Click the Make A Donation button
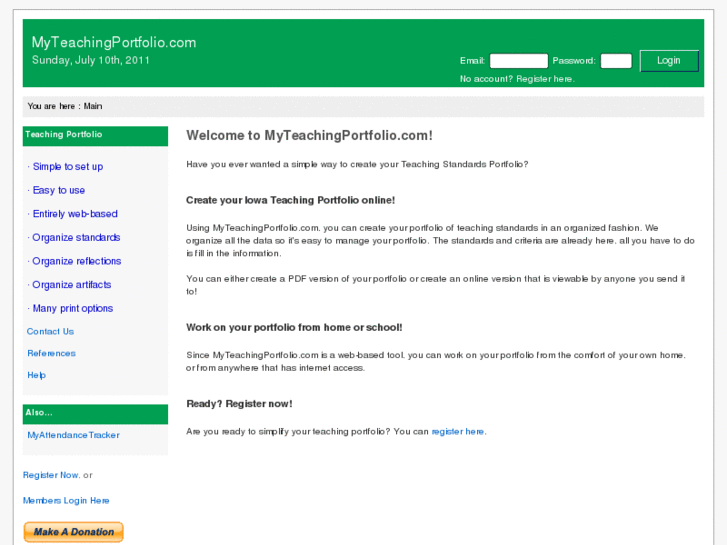This screenshot has height=545, width=727. [73, 532]
